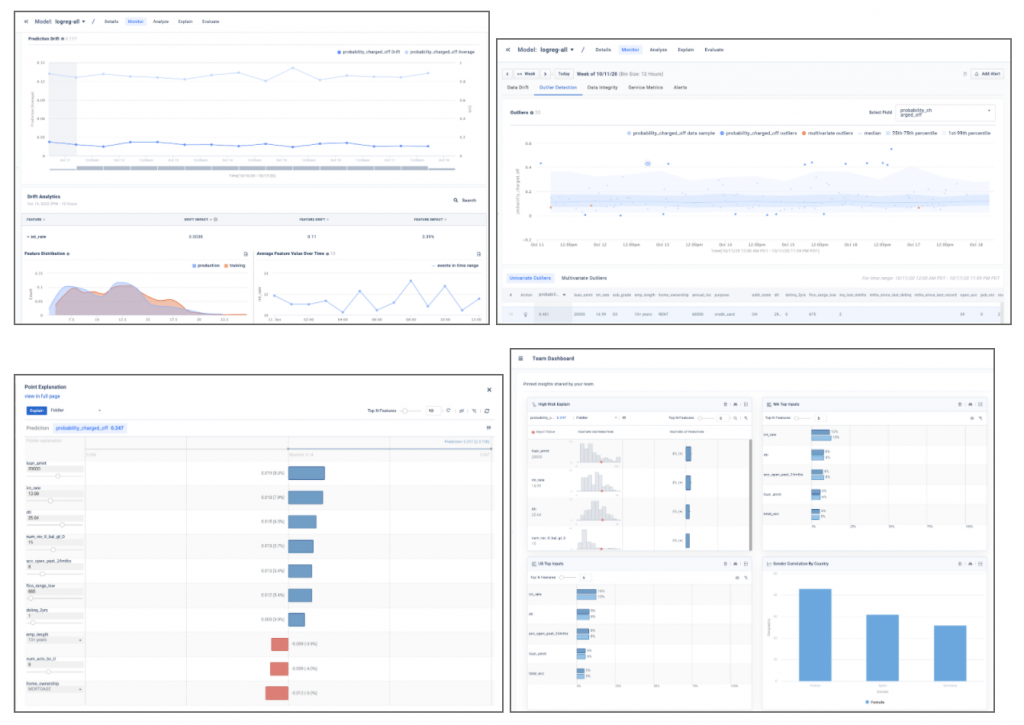The width and height of the screenshot is (1024, 725).
Task: Click Add Alert button
Action: 987,74
